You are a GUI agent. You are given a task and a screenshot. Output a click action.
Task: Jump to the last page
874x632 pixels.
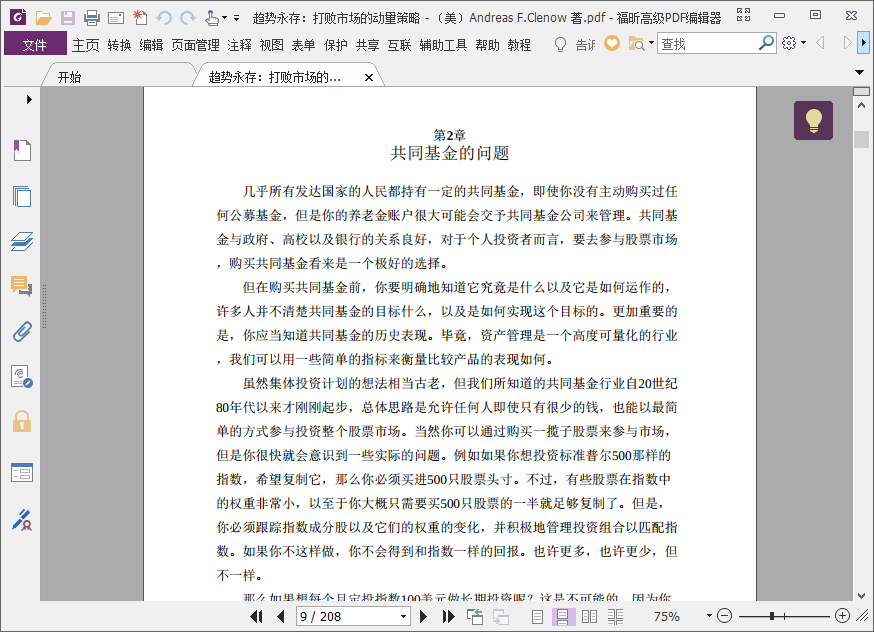point(448,616)
